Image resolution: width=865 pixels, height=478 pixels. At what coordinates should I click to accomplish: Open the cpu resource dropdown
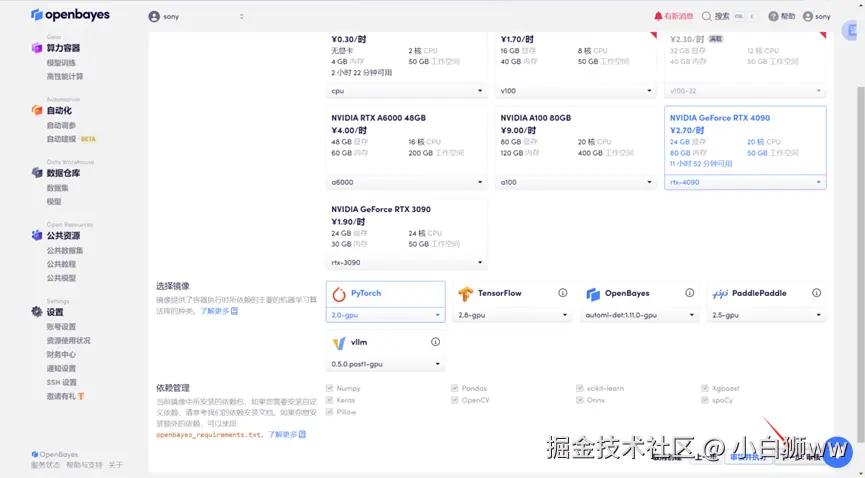[x=407, y=91]
